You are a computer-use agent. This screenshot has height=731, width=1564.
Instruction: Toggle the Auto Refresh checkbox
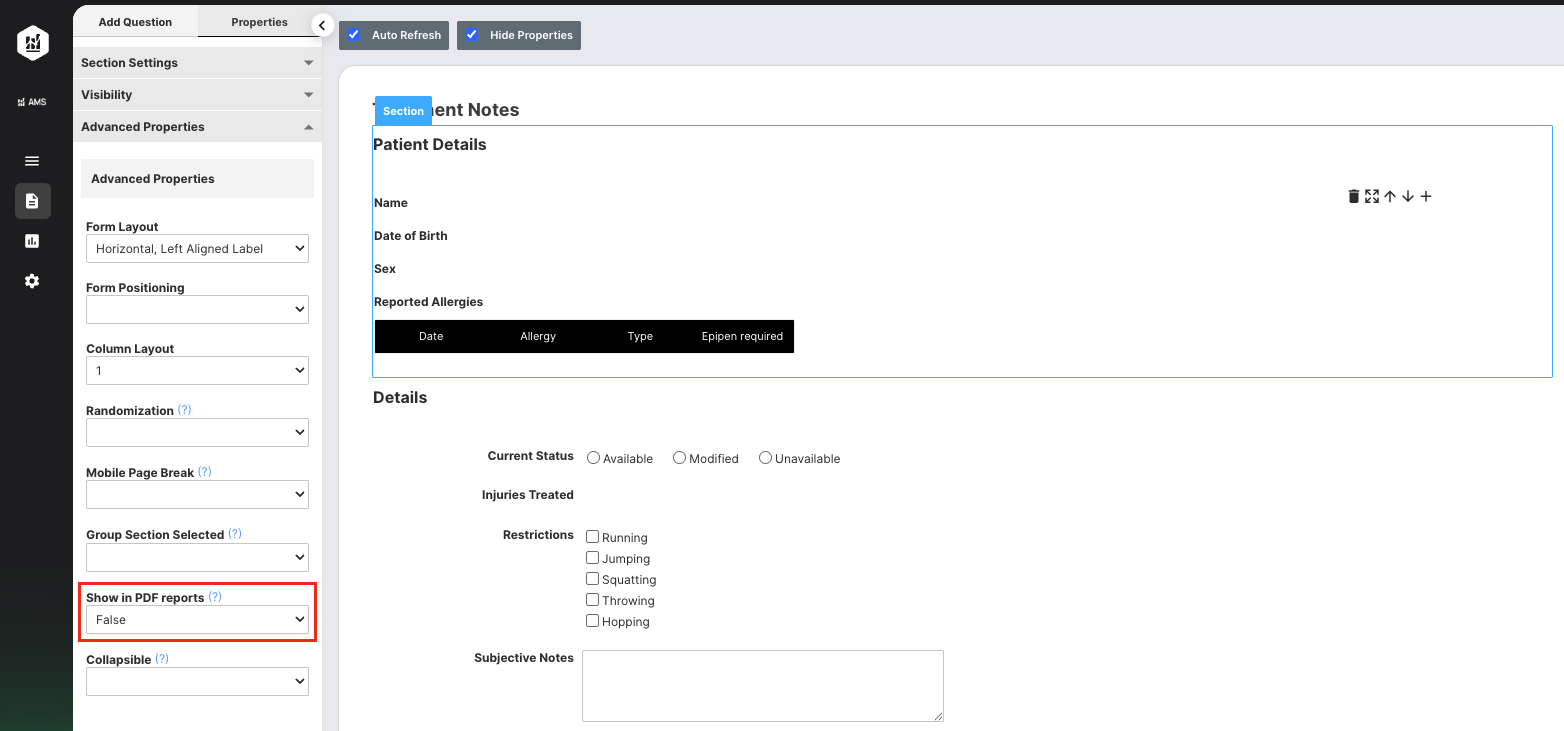[353, 35]
